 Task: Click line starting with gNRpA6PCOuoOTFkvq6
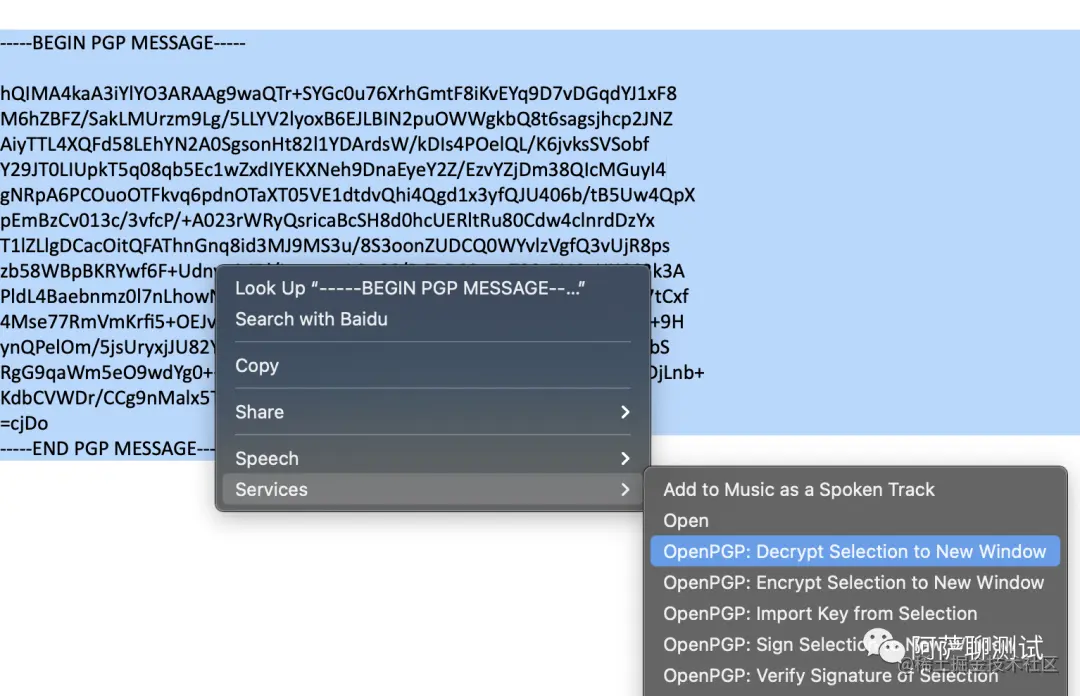[x=347, y=195]
